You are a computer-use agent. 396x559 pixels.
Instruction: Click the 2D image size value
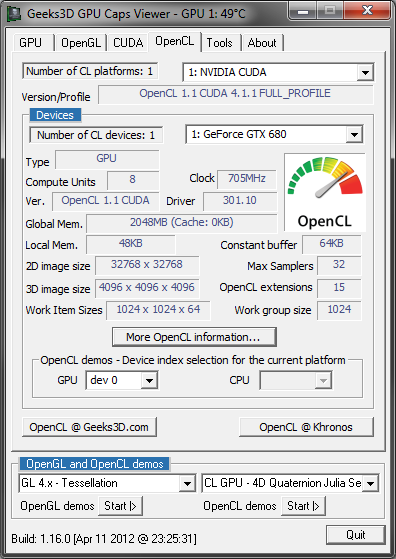pos(147,265)
